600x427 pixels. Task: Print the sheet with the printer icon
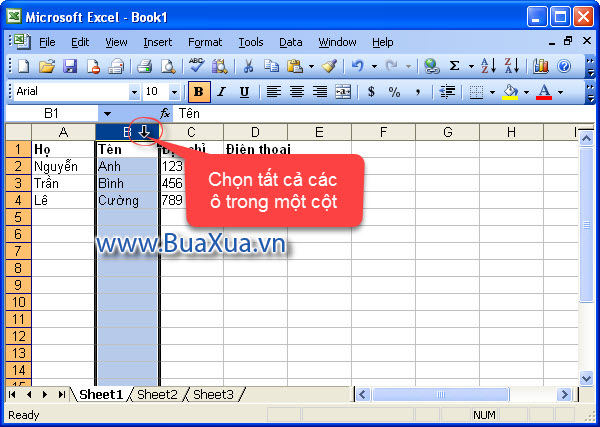coord(145,67)
